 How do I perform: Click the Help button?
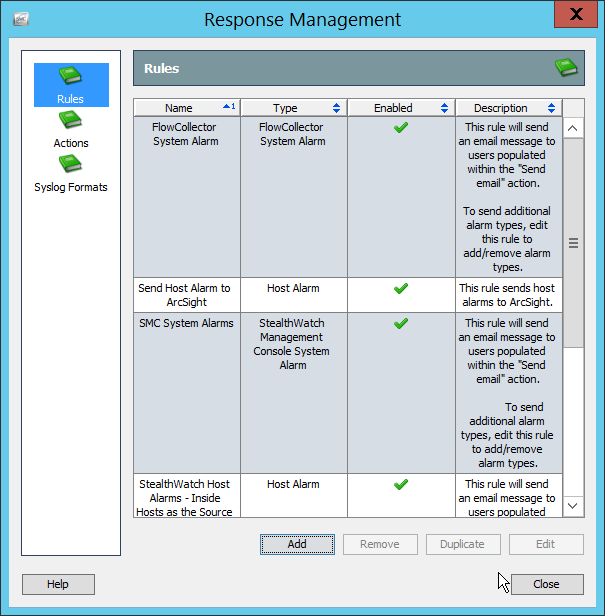click(58, 584)
